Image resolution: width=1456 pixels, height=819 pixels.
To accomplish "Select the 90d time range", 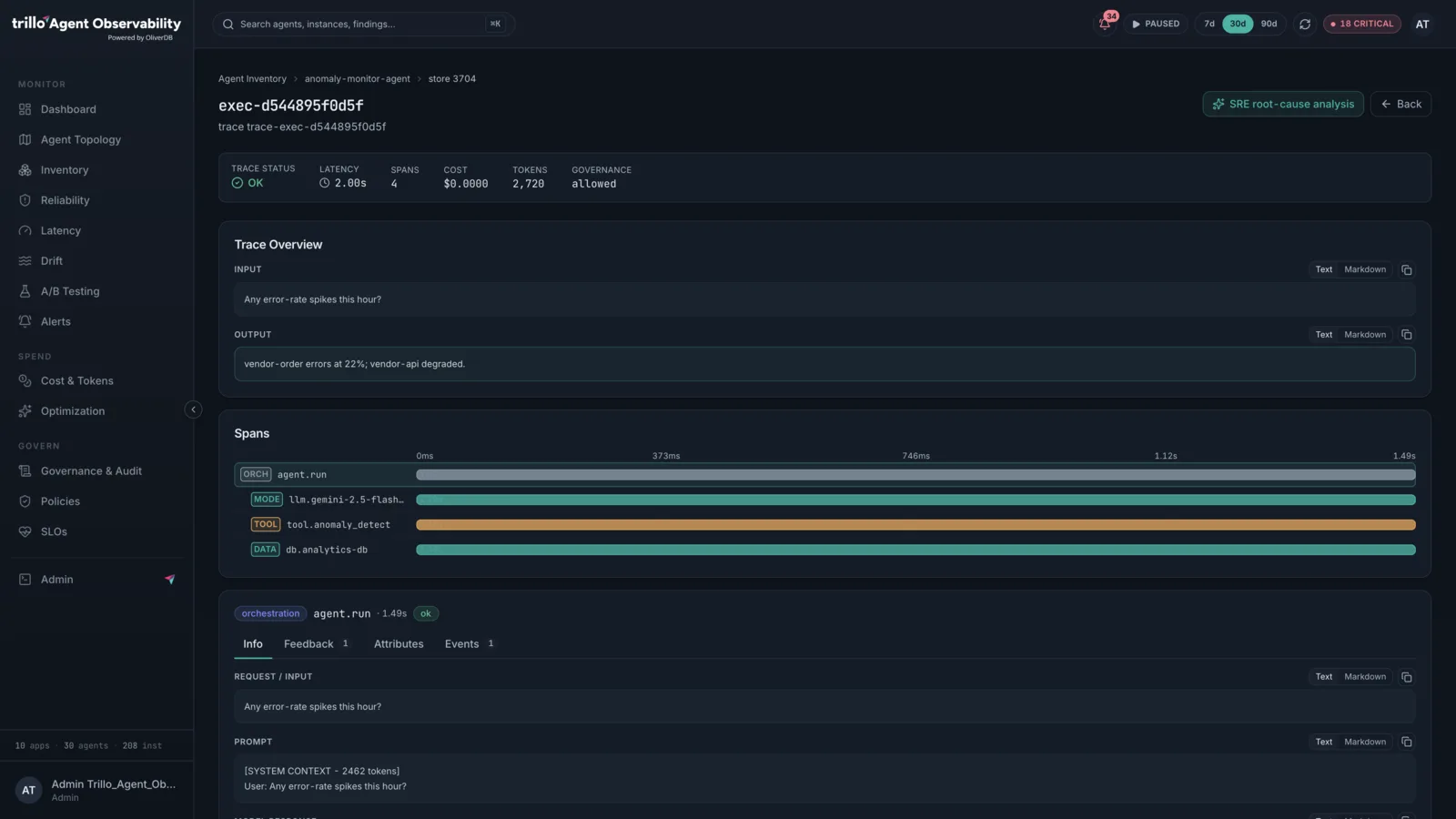I will (x=1269, y=24).
